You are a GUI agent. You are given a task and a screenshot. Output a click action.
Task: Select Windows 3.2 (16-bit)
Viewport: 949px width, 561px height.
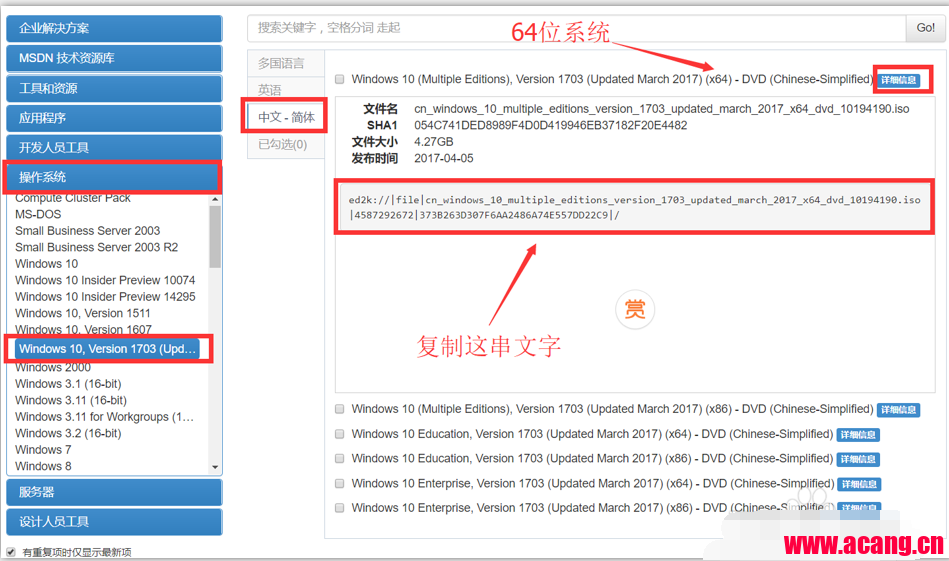[68, 433]
